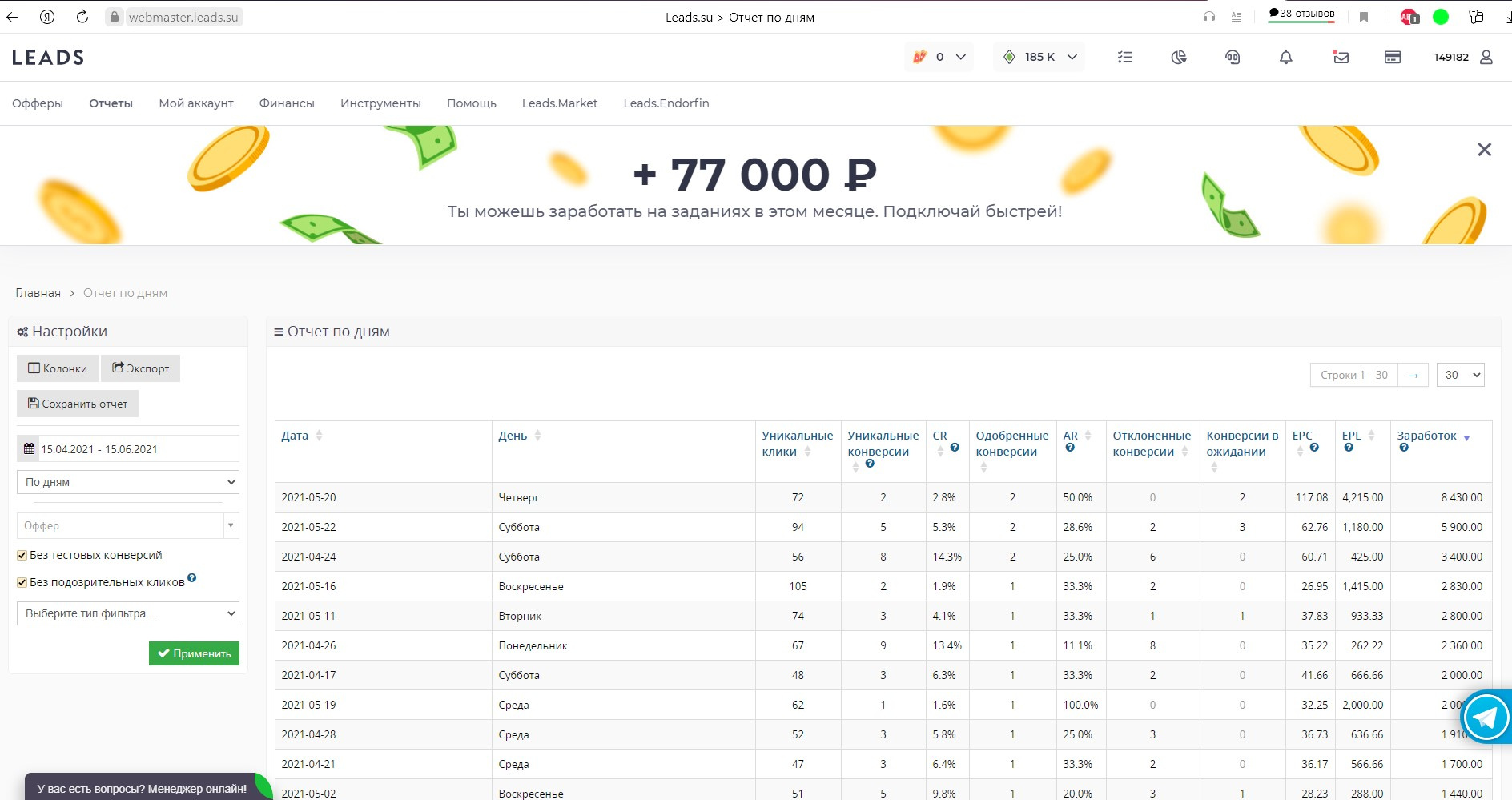Open the Оффер selection dropdown
Screen dimensions: 1512x800
(128, 525)
